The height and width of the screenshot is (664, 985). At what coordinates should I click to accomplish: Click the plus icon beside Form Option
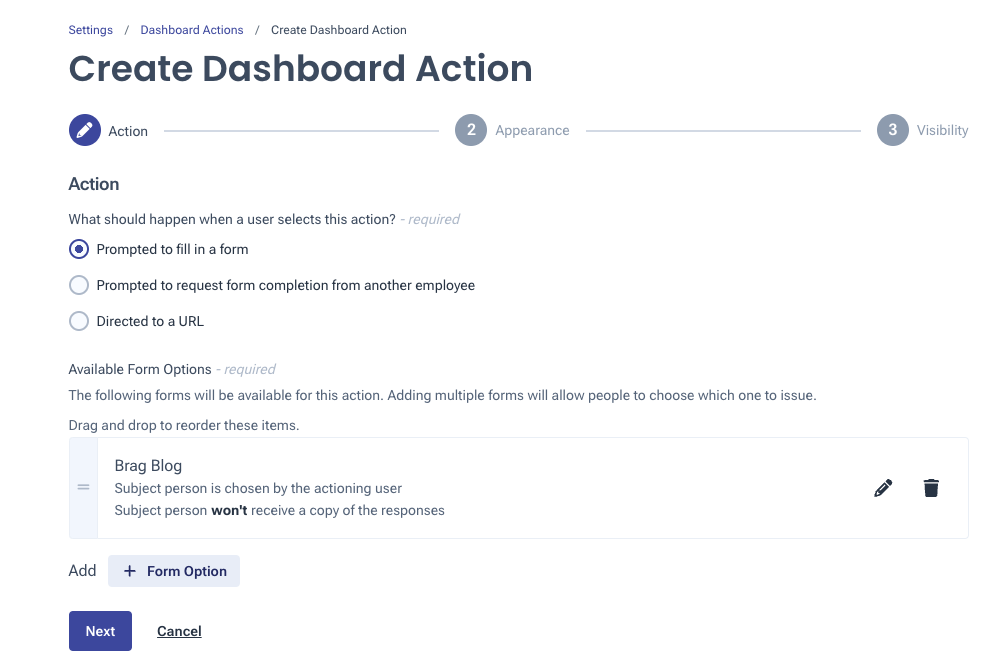pos(129,571)
